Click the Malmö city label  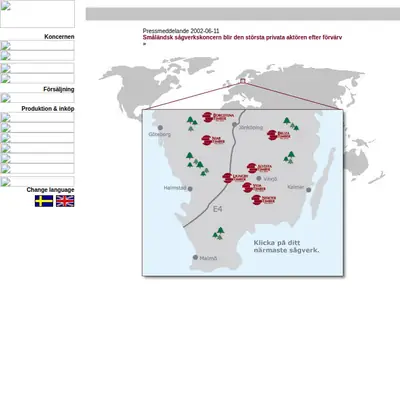pyautogui.click(x=208, y=258)
